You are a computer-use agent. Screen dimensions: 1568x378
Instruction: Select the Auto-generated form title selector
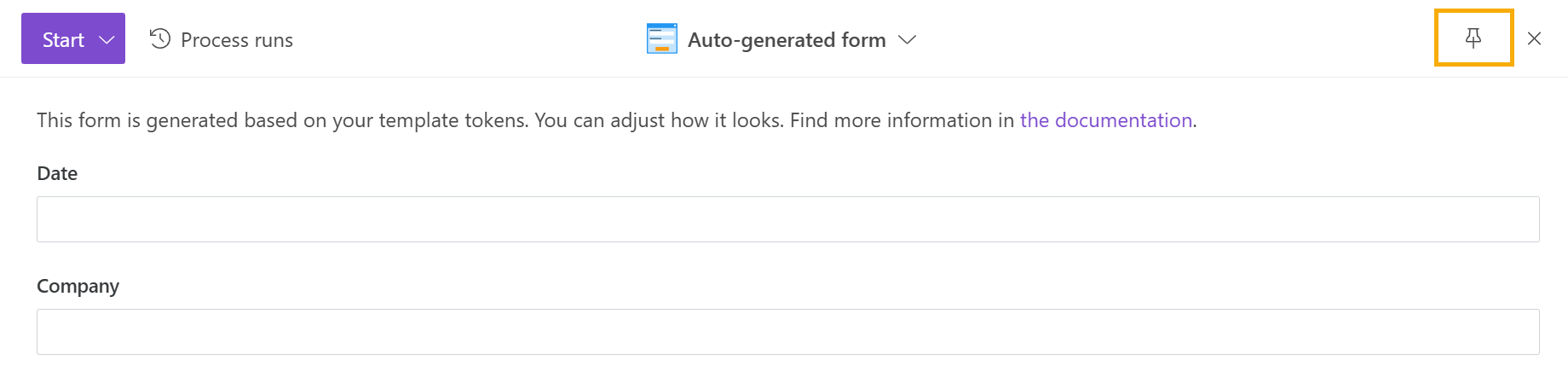(x=781, y=39)
